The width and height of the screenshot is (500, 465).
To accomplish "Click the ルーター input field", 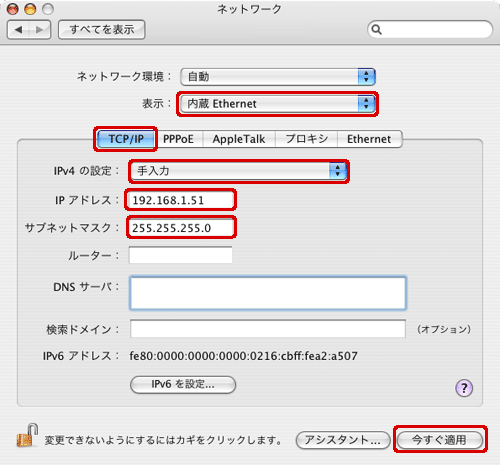I will pos(180,255).
